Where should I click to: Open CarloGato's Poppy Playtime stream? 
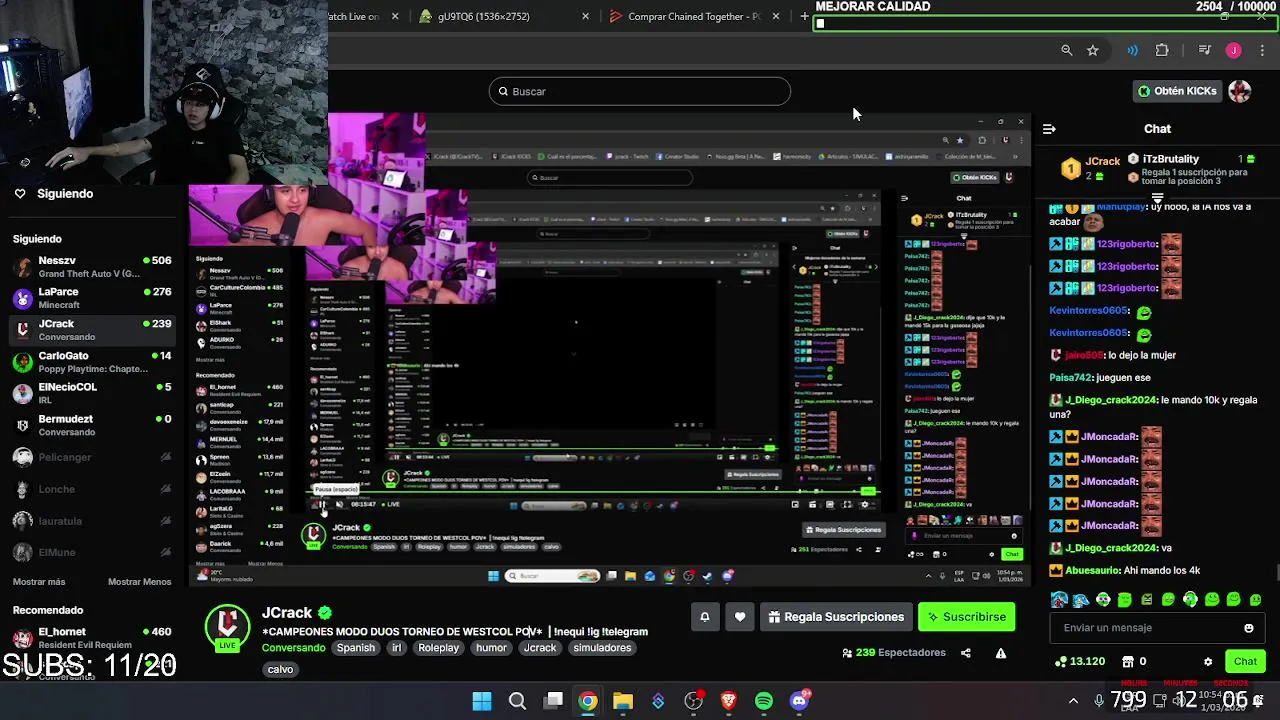[x=92, y=362]
